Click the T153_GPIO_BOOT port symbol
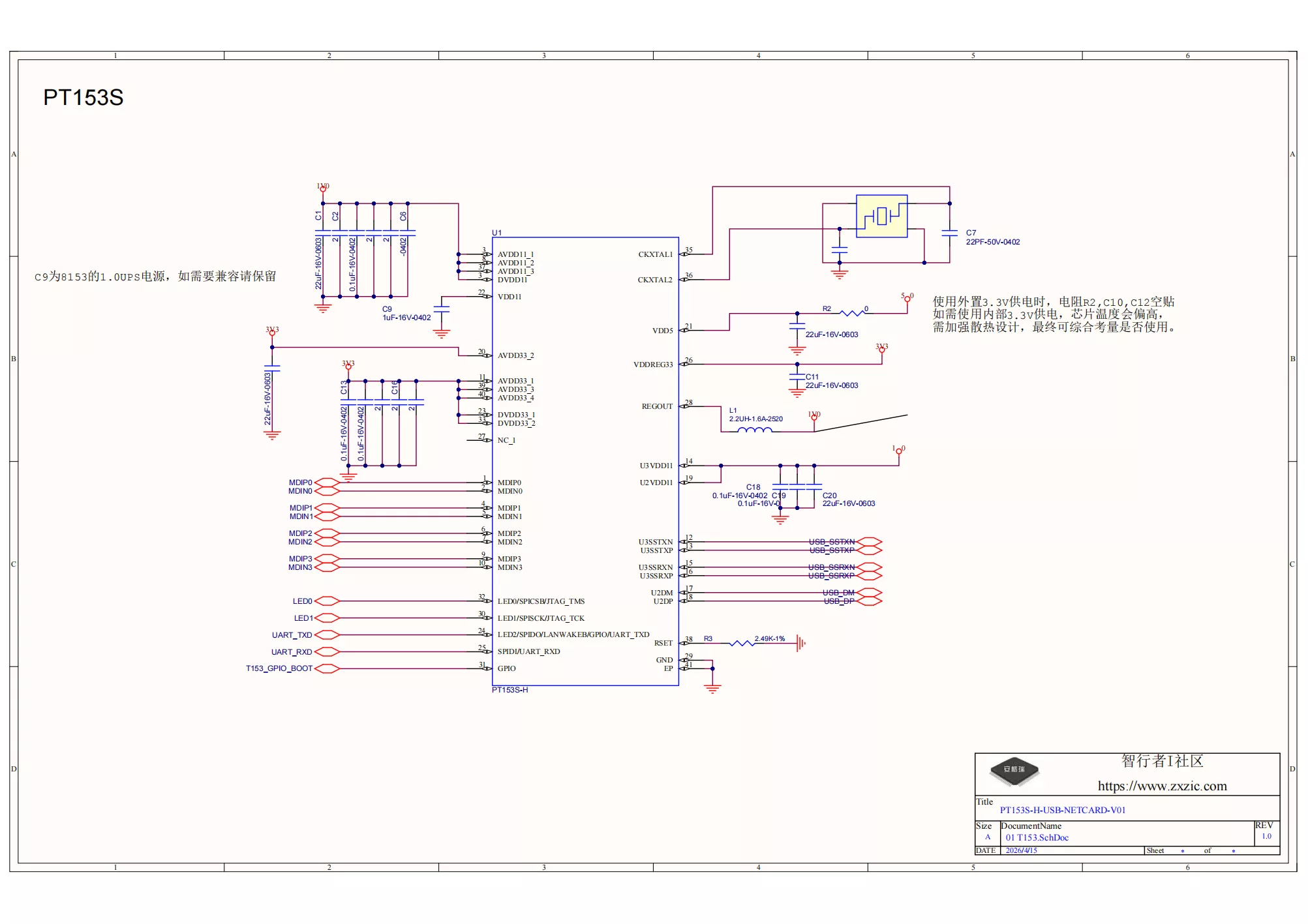The height and width of the screenshot is (924, 1308). coord(327,668)
